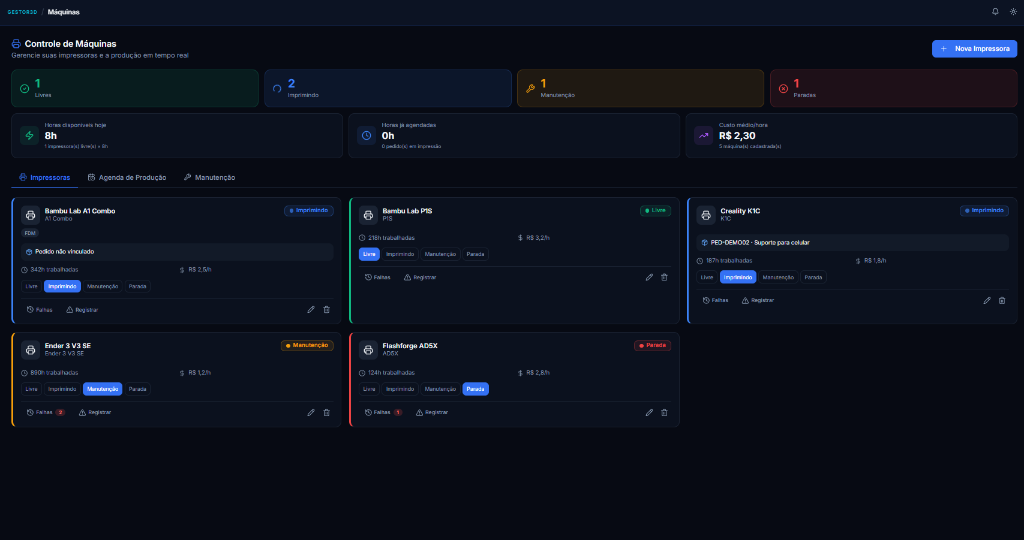
Task: Edit the Flashforge AD5X printer
Action: [x=649, y=413]
